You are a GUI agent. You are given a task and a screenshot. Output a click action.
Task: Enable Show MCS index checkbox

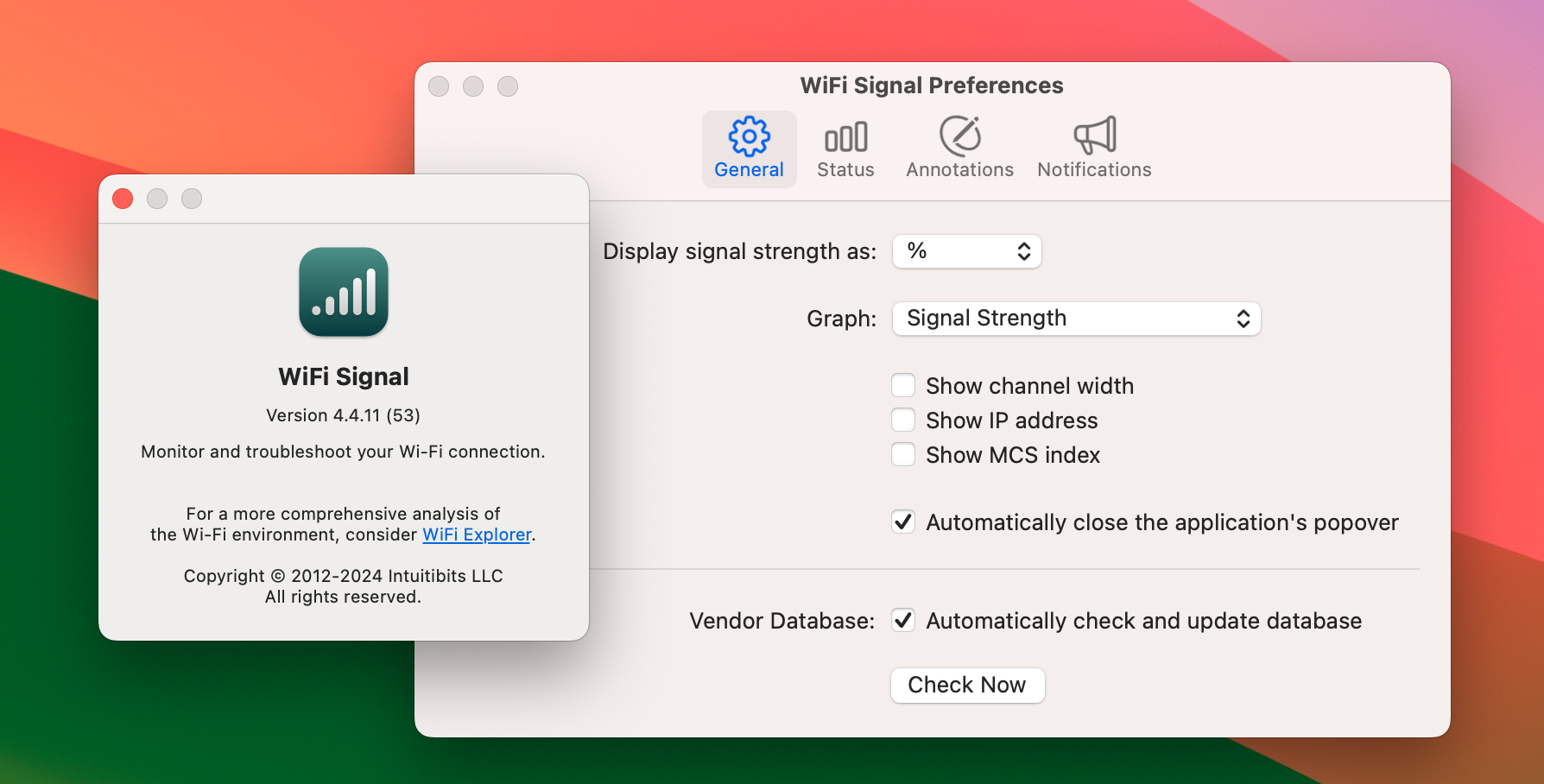click(x=903, y=454)
